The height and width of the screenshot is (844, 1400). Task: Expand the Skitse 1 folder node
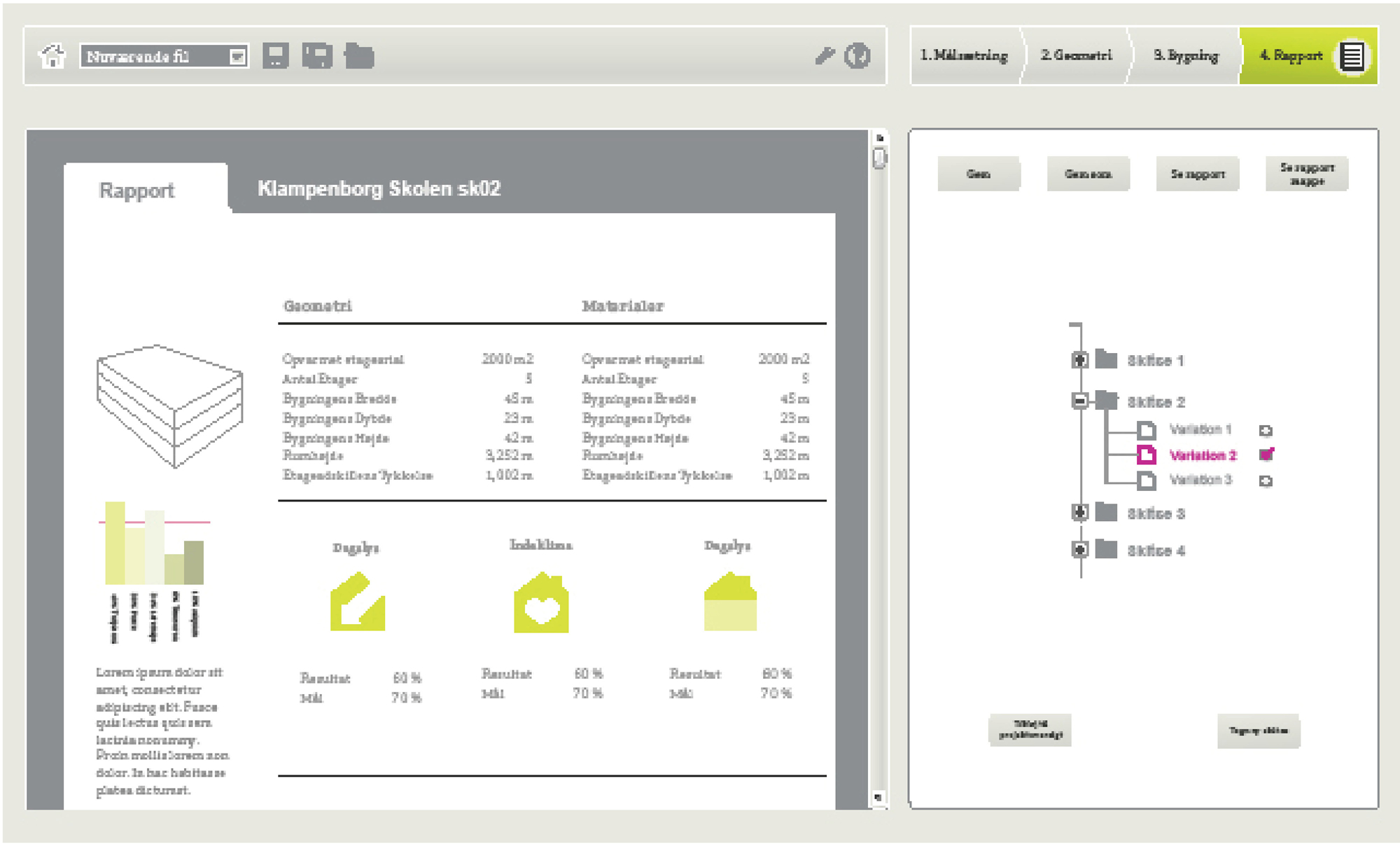coord(1079,360)
